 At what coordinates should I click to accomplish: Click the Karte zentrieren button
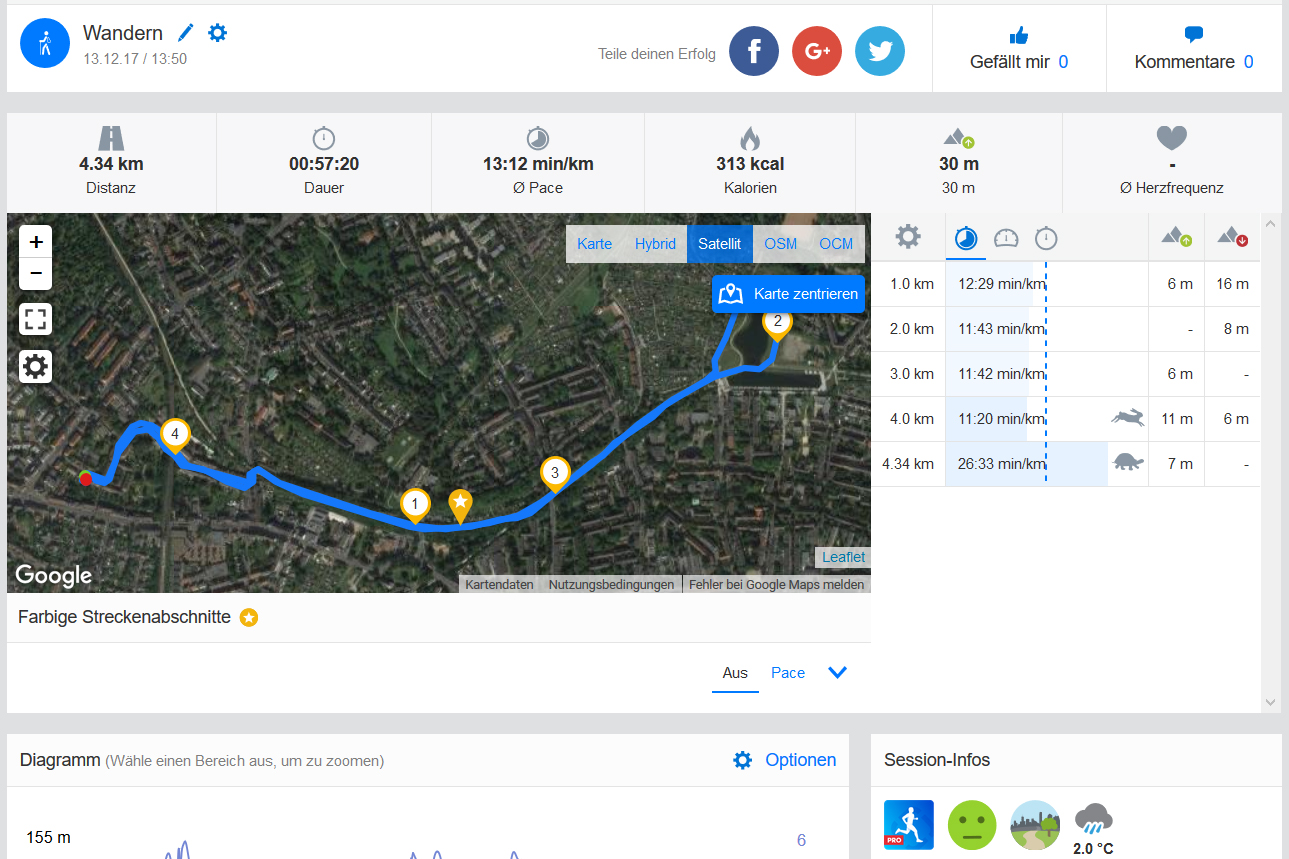(x=788, y=294)
